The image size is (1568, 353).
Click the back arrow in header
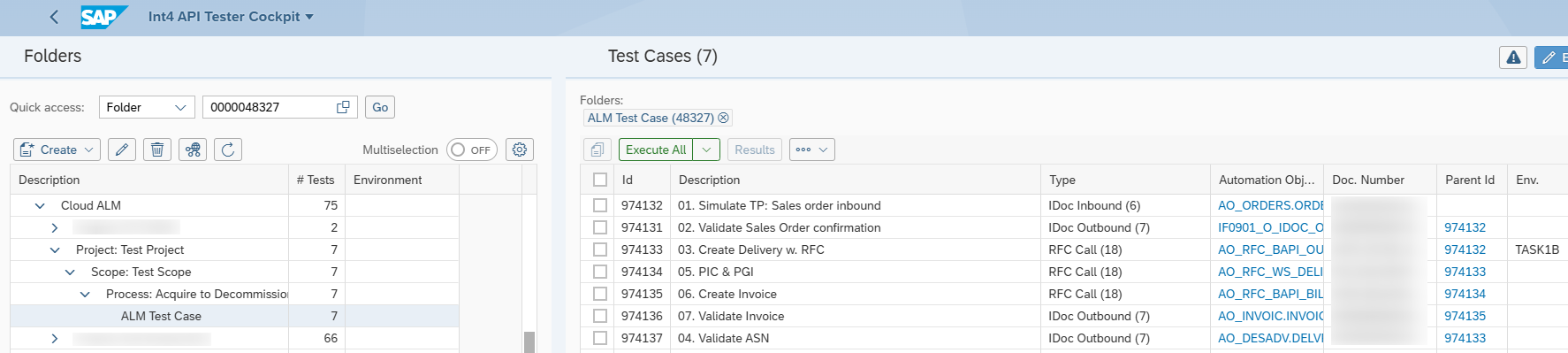coord(55,17)
